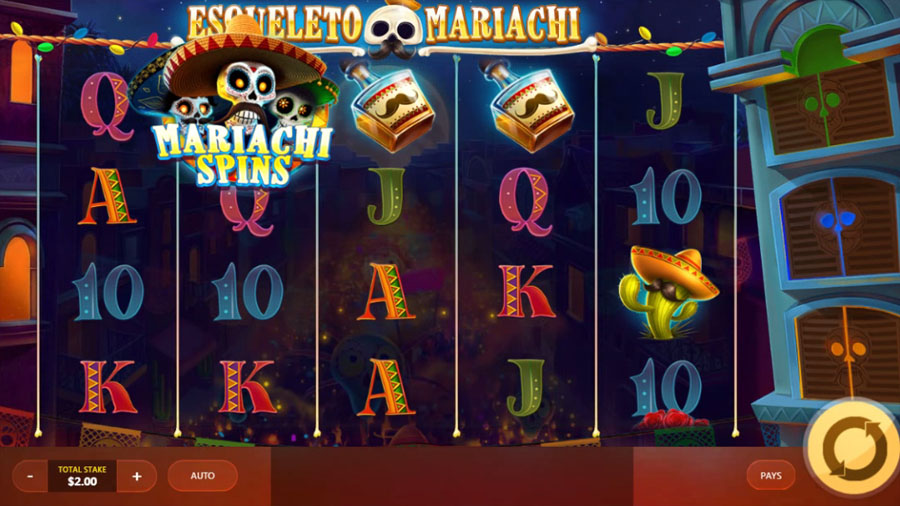Open the PAYS paytable
This screenshot has width=900, height=506.
coord(771,476)
